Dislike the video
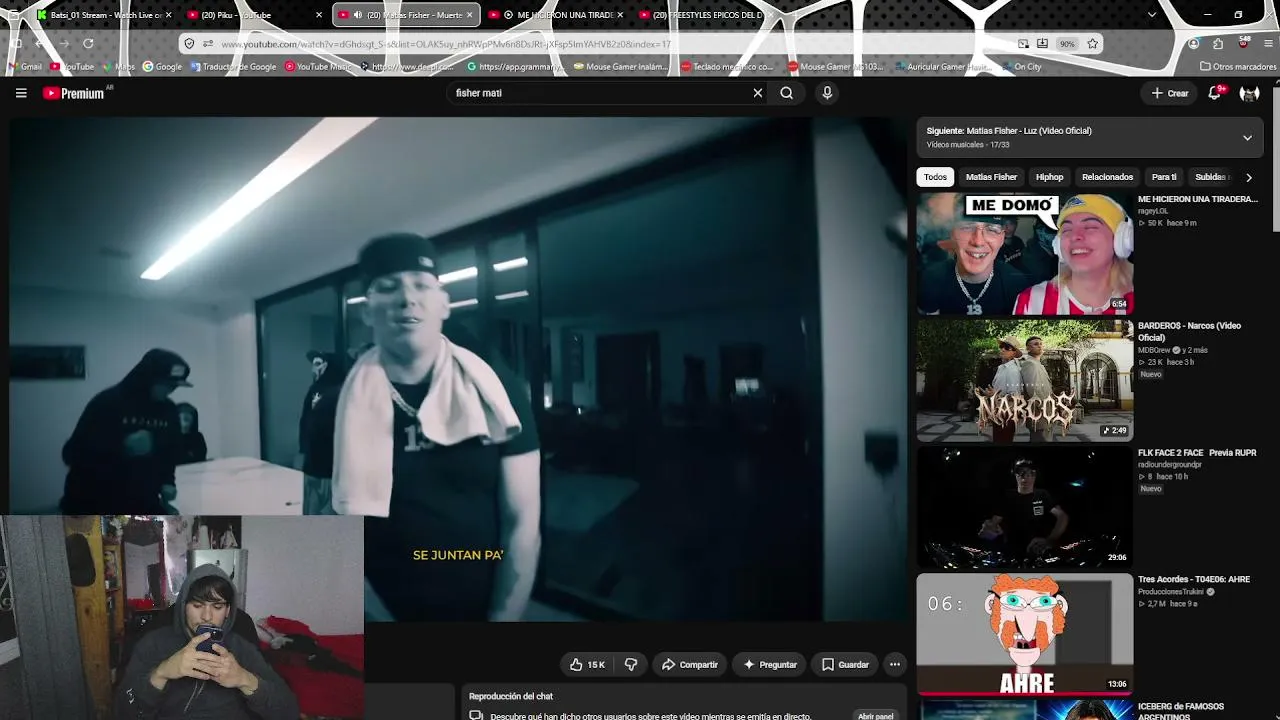This screenshot has height=720, width=1280. coord(631,664)
